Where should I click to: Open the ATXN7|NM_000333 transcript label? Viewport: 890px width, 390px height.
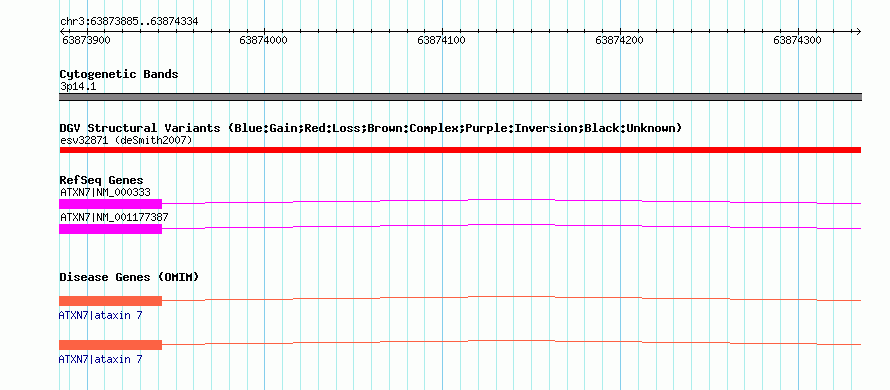click(105, 192)
